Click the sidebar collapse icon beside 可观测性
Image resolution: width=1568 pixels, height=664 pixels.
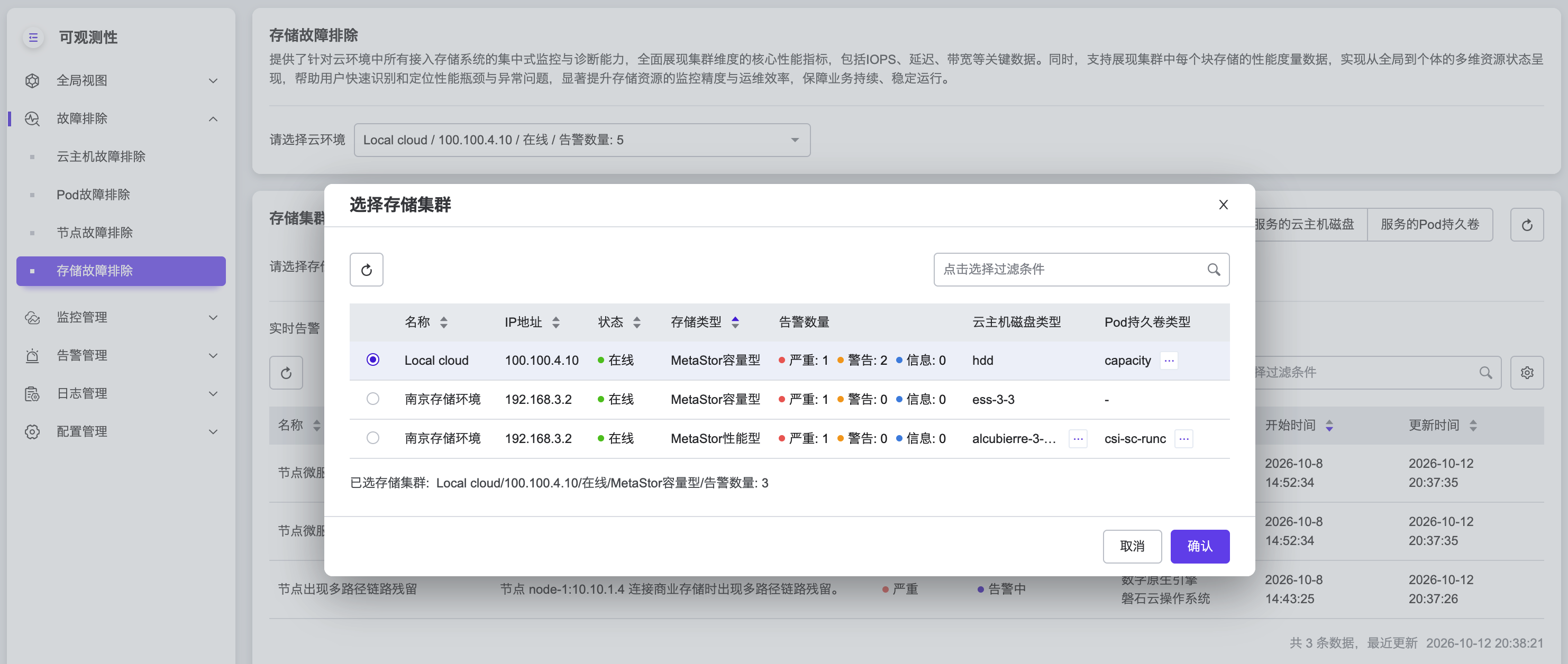[x=33, y=38]
